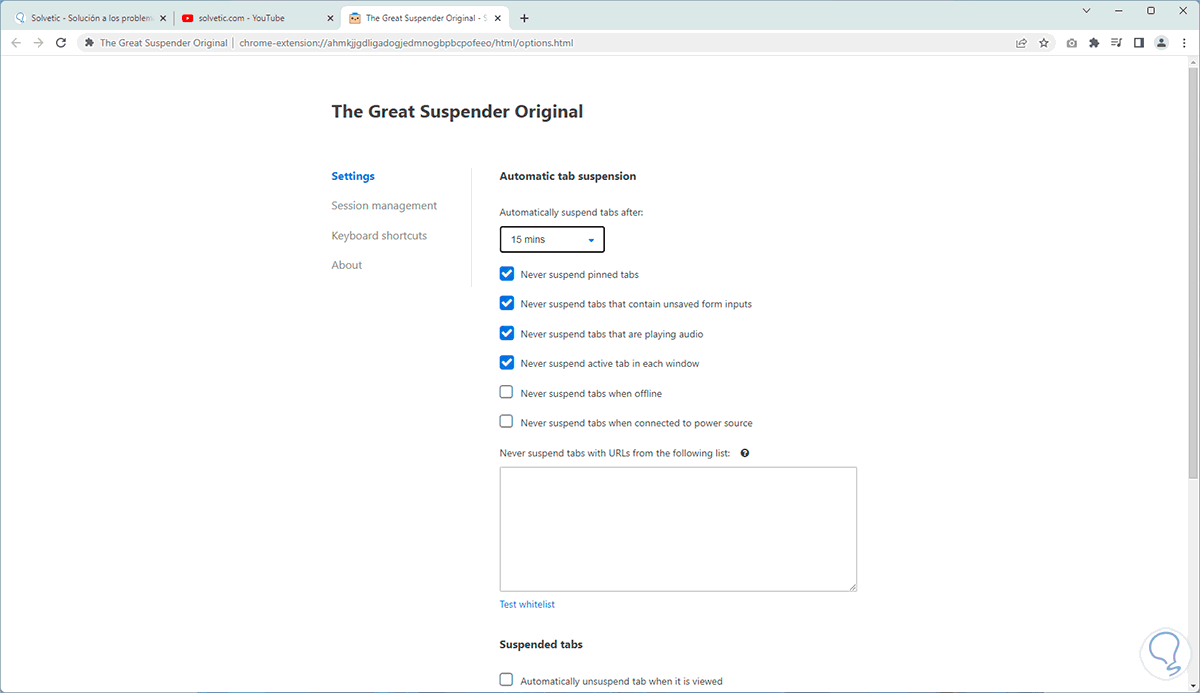
Task: Switch to the solvetic.com YouTube tab
Action: click(x=257, y=18)
